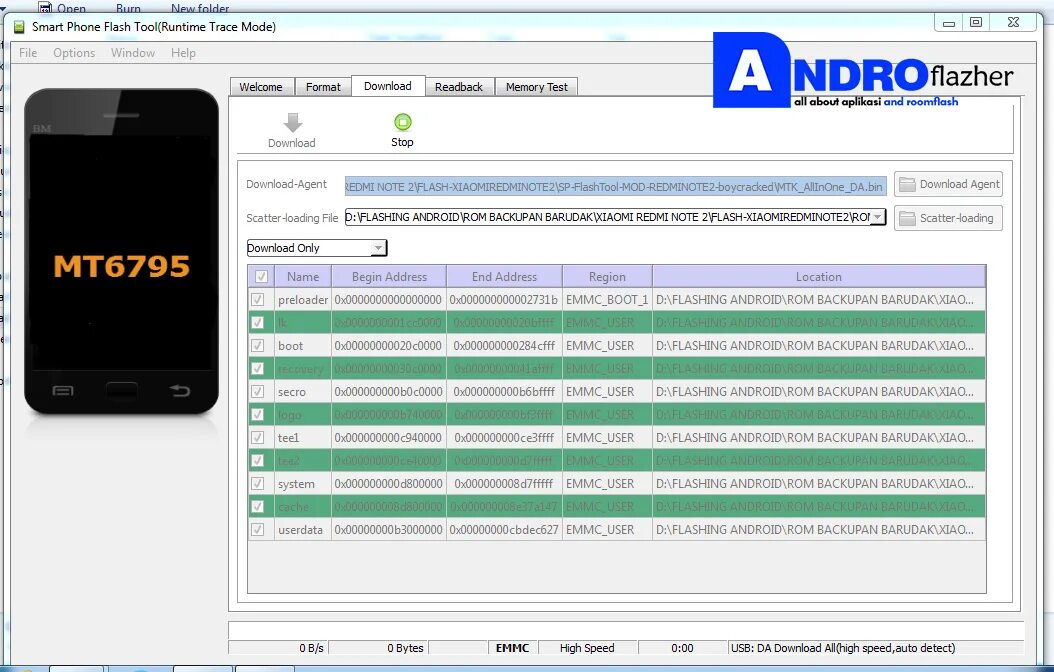Screen dimensions: 1054x672
Task: Click the secro partition name
Action: click(292, 392)
